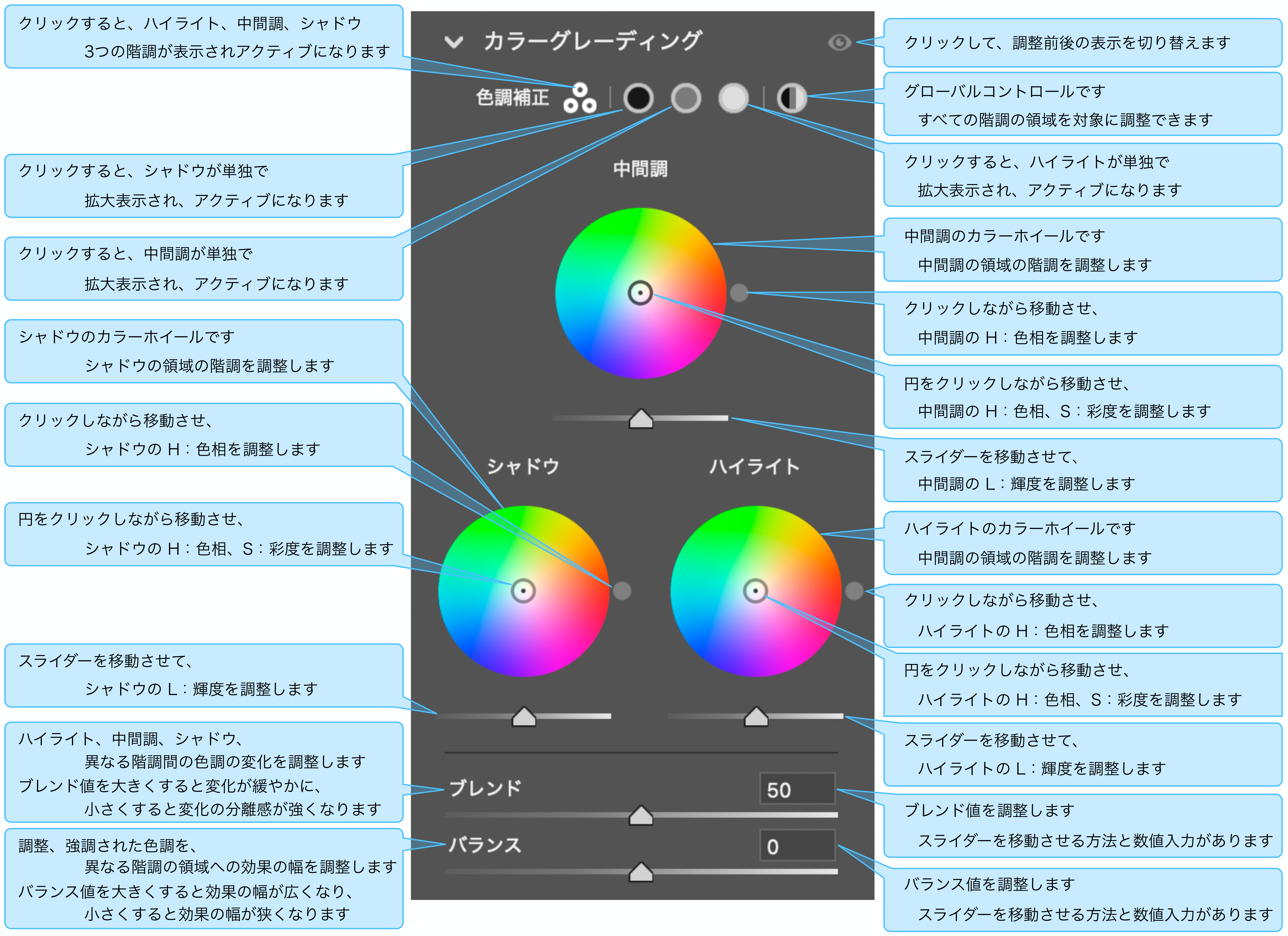Click the シャドウ luminance slider thumb
This screenshot has width=1288, height=936.
(x=524, y=717)
